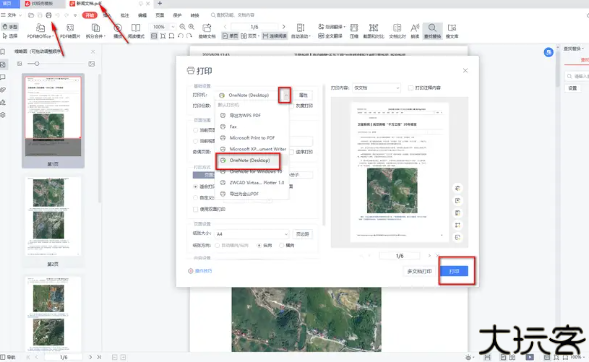
Task: Switch to the Start ribbon tab
Action: [89, 15]
